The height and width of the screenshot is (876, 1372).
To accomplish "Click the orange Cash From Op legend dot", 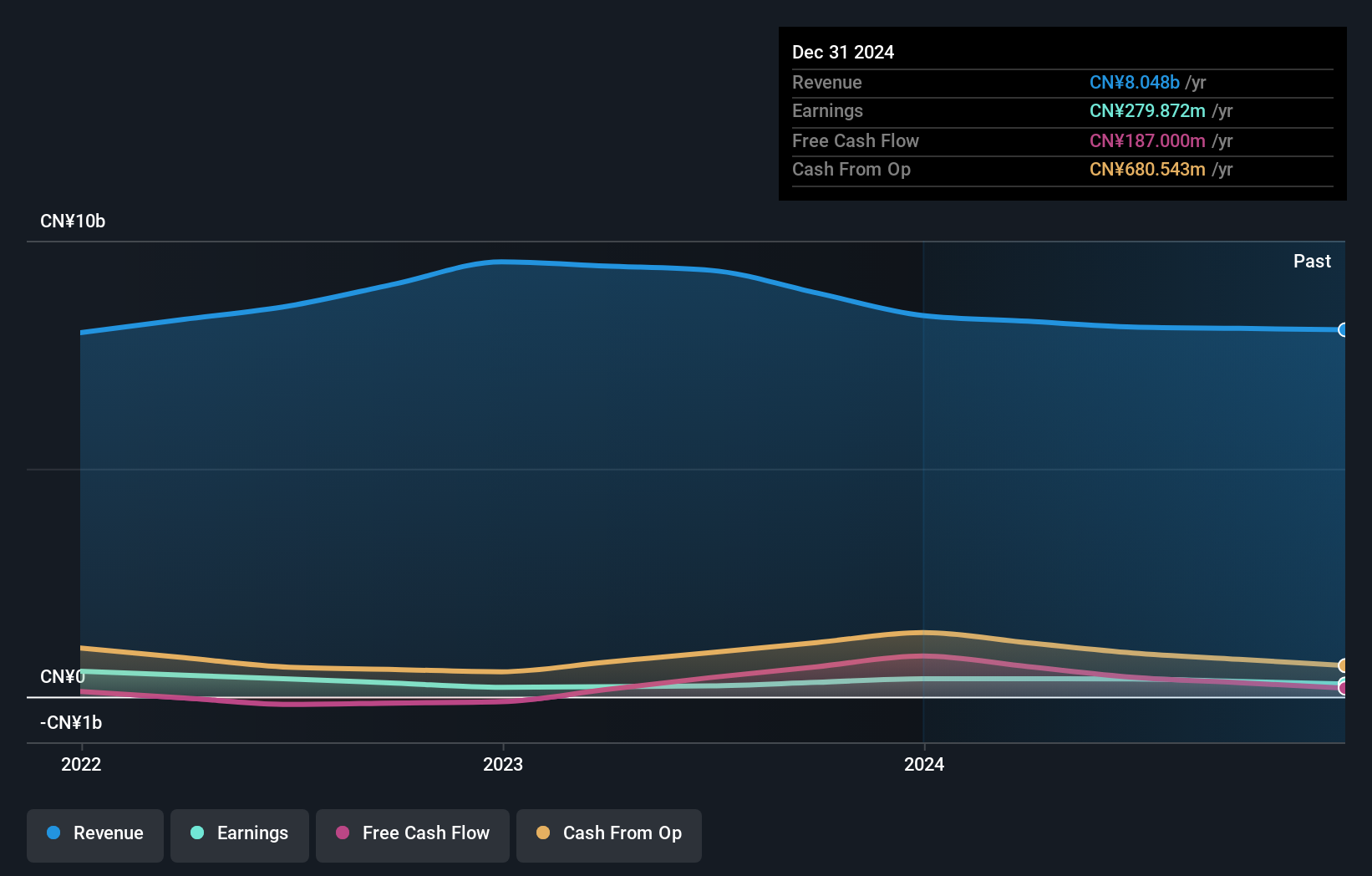I will pyautogui.click(x=543, y=833).
